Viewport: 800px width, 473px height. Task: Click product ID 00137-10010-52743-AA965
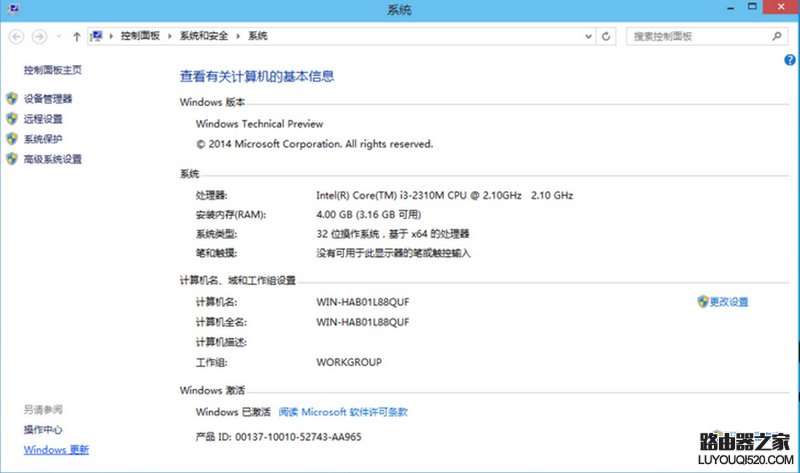pyautogui.click(x=298, y=437)
